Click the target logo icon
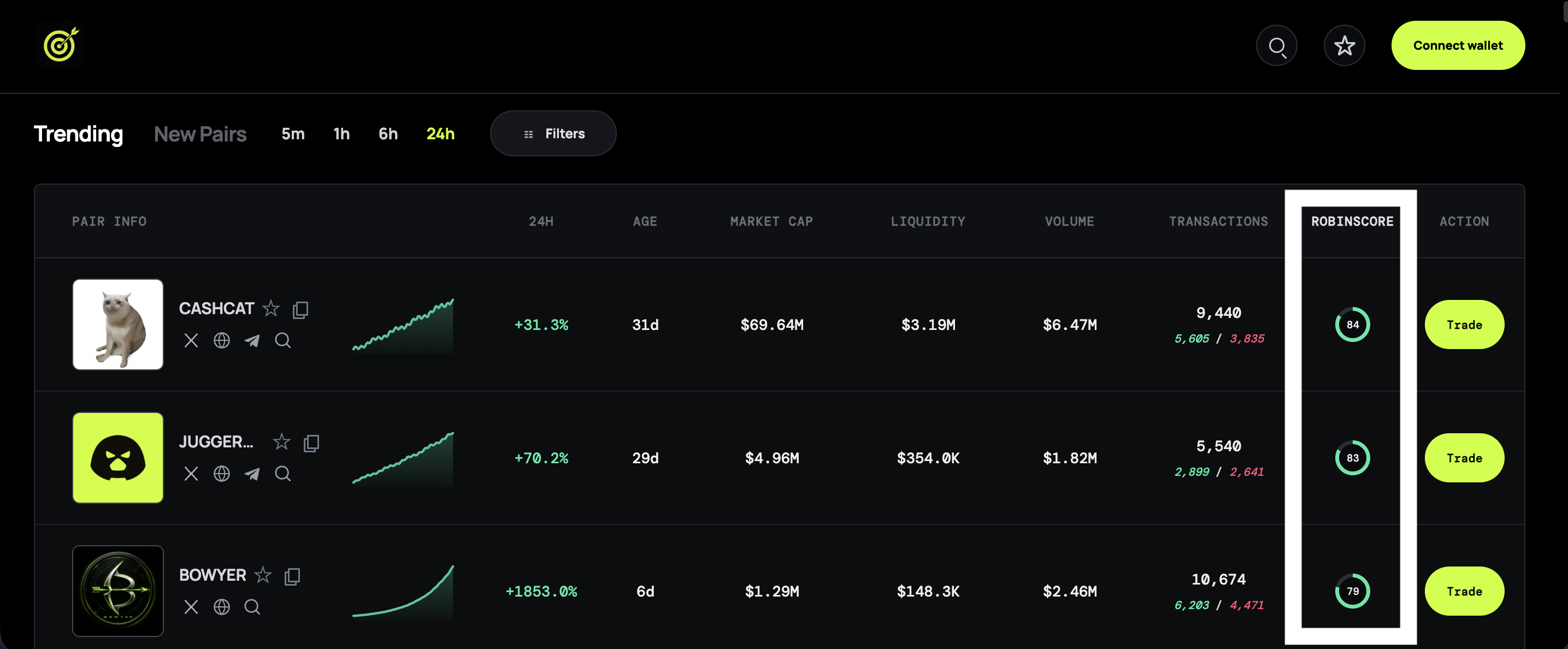 coord(60,45)
